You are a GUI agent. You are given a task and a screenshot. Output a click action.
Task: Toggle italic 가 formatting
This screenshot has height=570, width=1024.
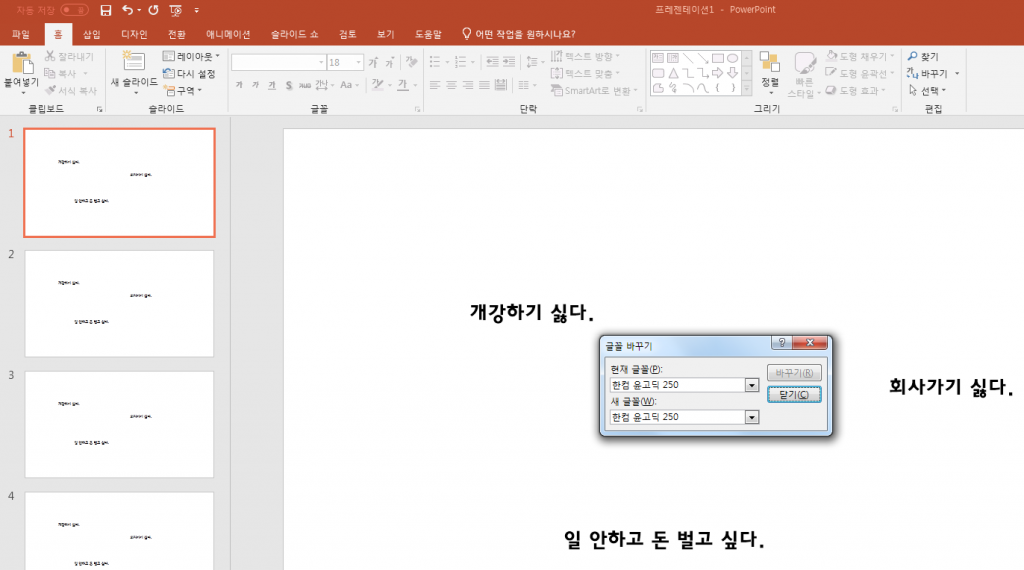point(255,85)
